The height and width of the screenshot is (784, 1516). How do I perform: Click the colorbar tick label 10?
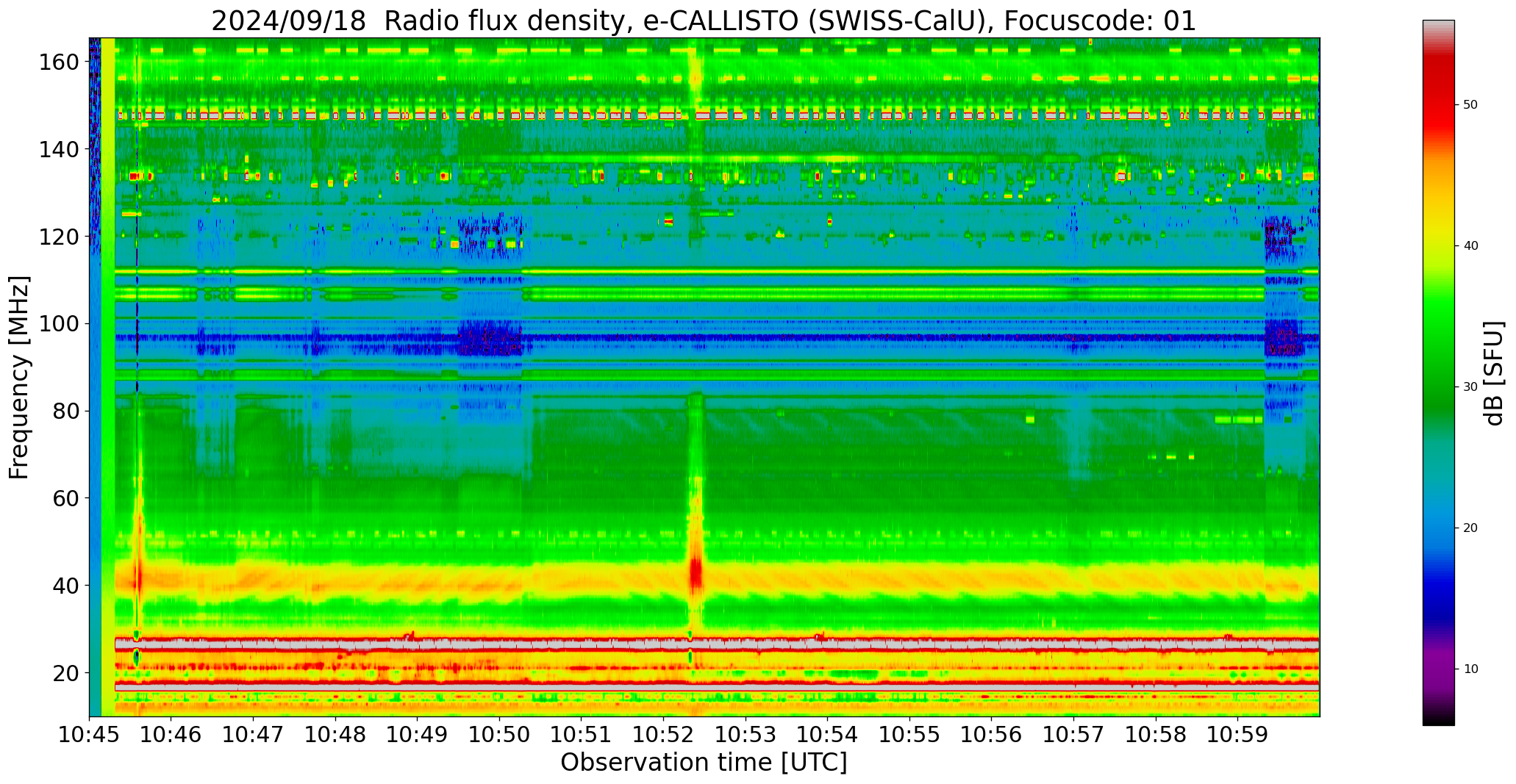pyautogui.click(x=1470, y=669)
